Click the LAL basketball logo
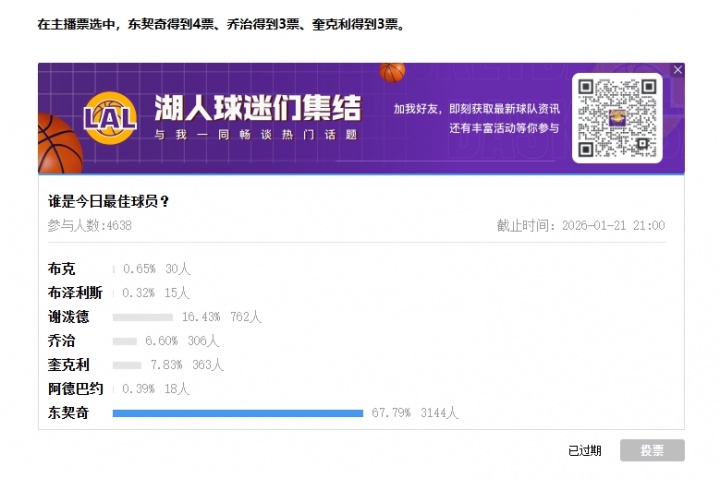This screenshot has height=478, width=720. point(110,118)
